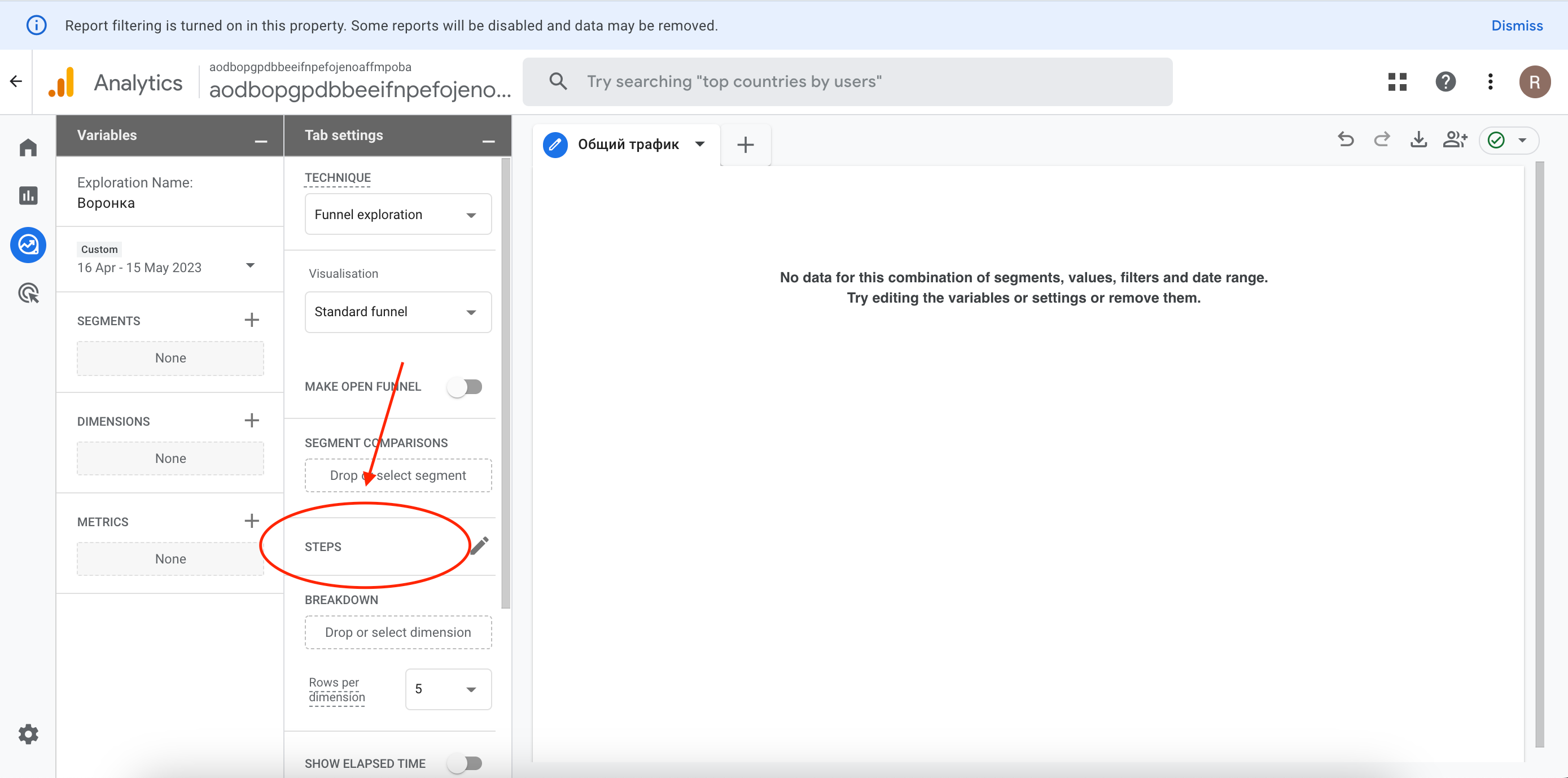
Task: Share exploration using add-person icon
Action: click(x=1455, y=140)
